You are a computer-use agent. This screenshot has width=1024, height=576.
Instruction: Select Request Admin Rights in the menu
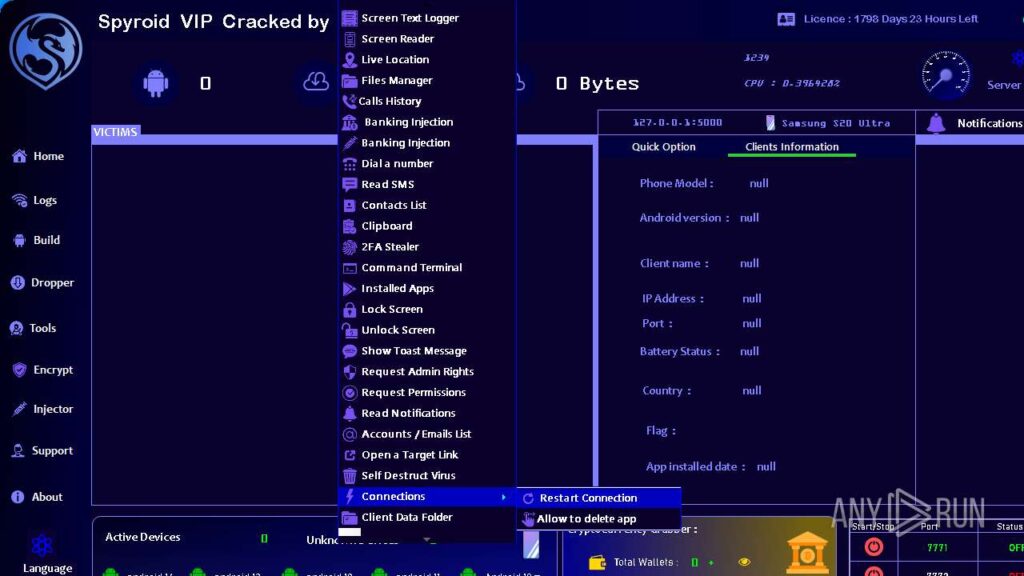click(427, 372)
